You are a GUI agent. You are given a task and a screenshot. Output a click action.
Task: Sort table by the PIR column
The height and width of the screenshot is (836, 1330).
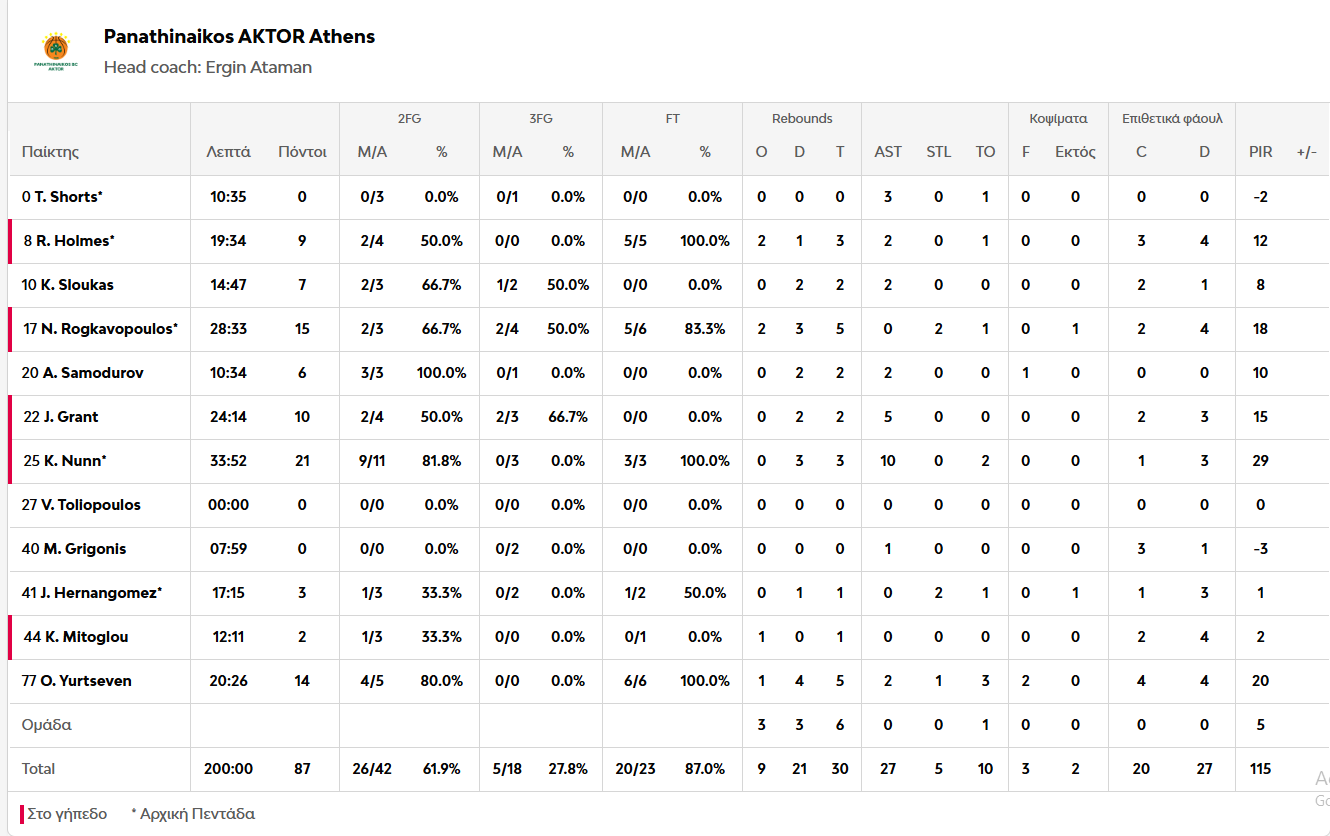1260,152
